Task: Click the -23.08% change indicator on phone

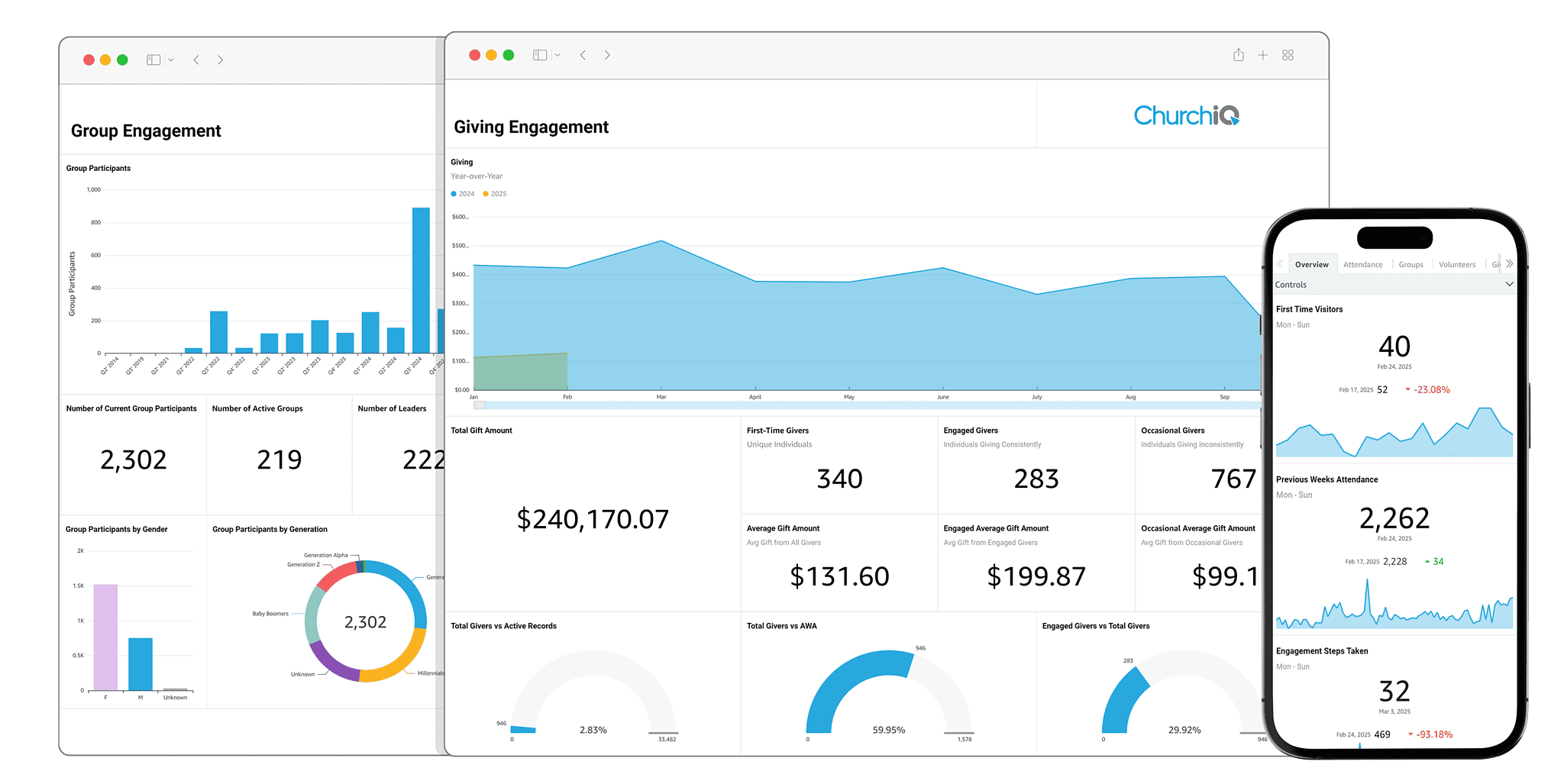Action: (x=1427, y=389)
